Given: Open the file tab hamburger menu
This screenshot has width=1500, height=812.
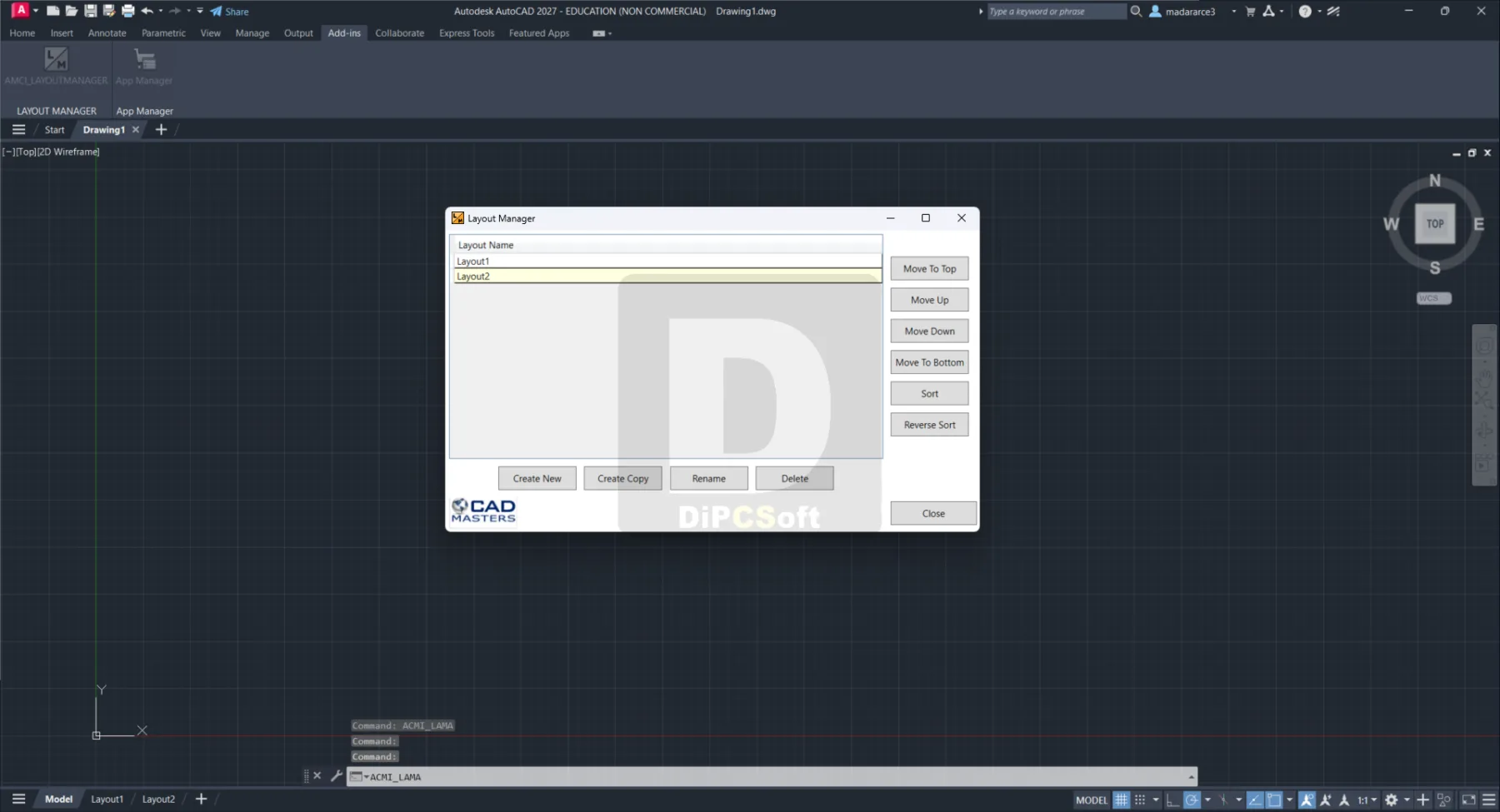Looking at the screenshot, I should 18,129.
